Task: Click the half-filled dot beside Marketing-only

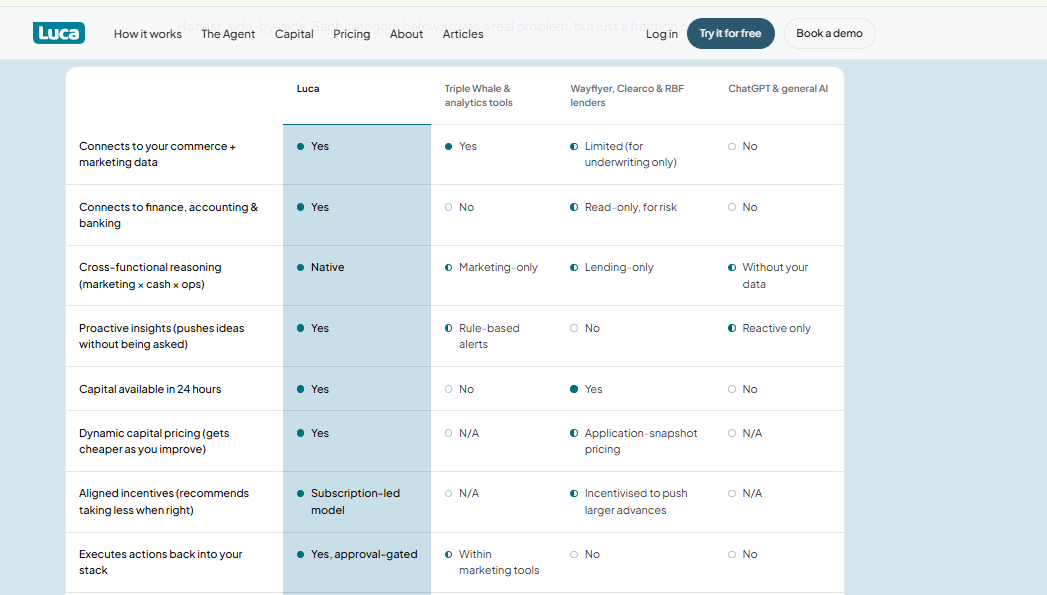Action: coord(449,268)
